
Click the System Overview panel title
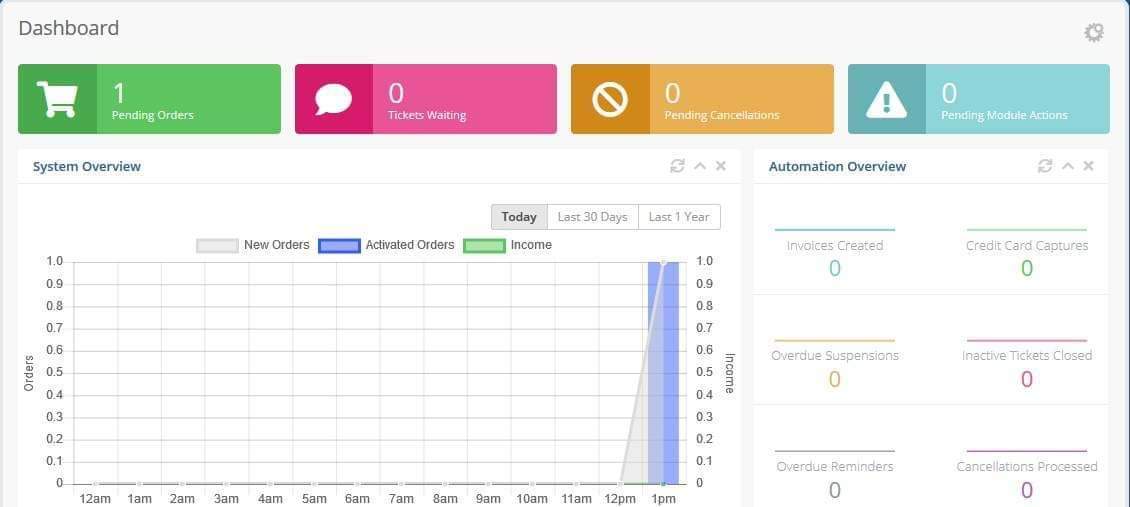[x=86, y=166]
